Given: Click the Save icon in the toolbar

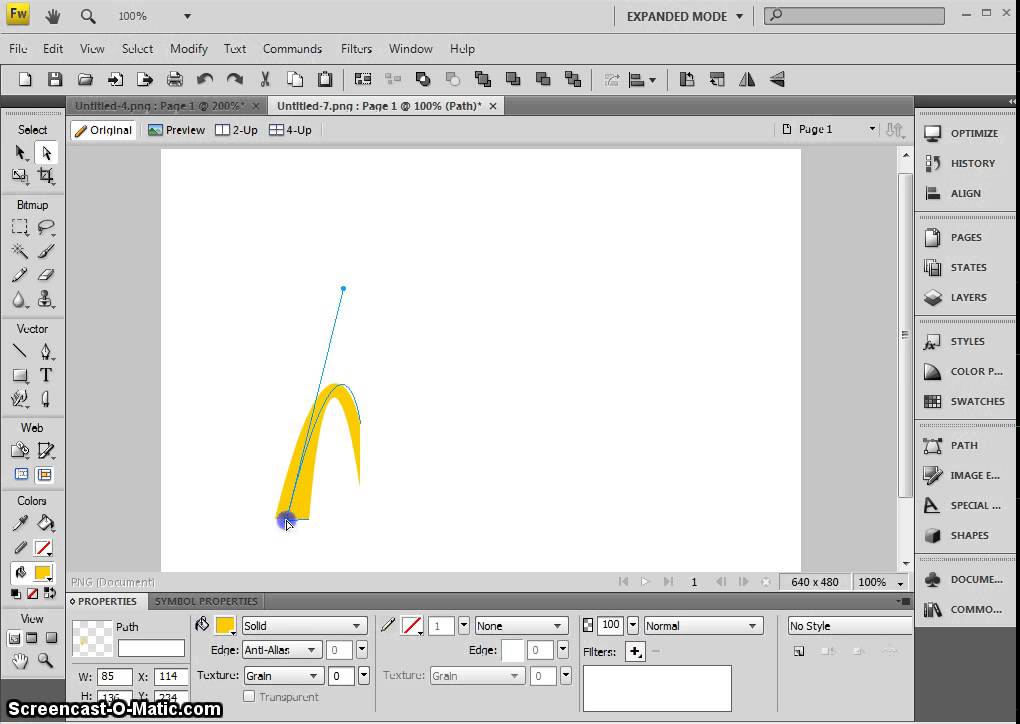Looking at the screenshot, I should point(55,80).
